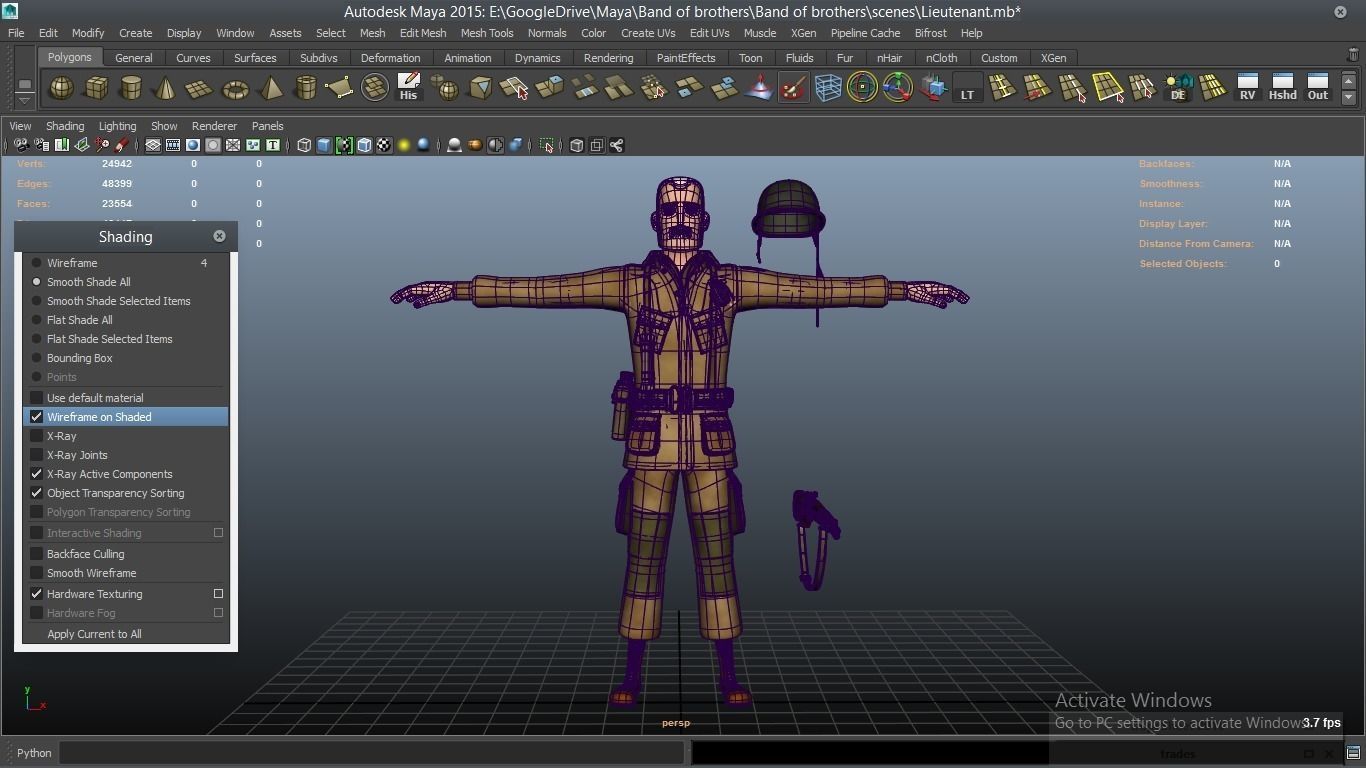Click the wireframe cube display icon
The height and width of the screenshot is (768, 1366).
(304, 145)
